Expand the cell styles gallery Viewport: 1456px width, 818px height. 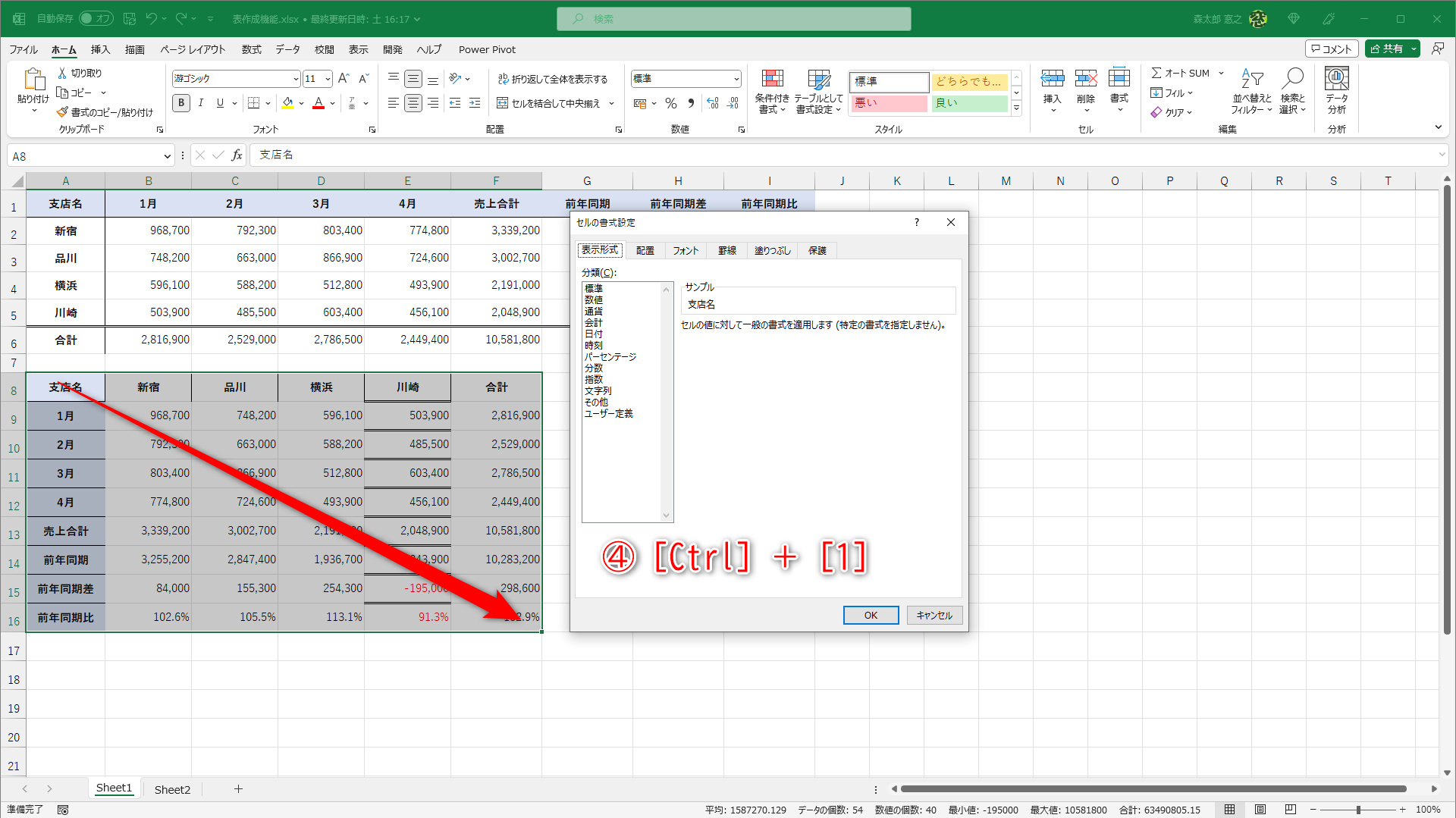(1017, 109)
